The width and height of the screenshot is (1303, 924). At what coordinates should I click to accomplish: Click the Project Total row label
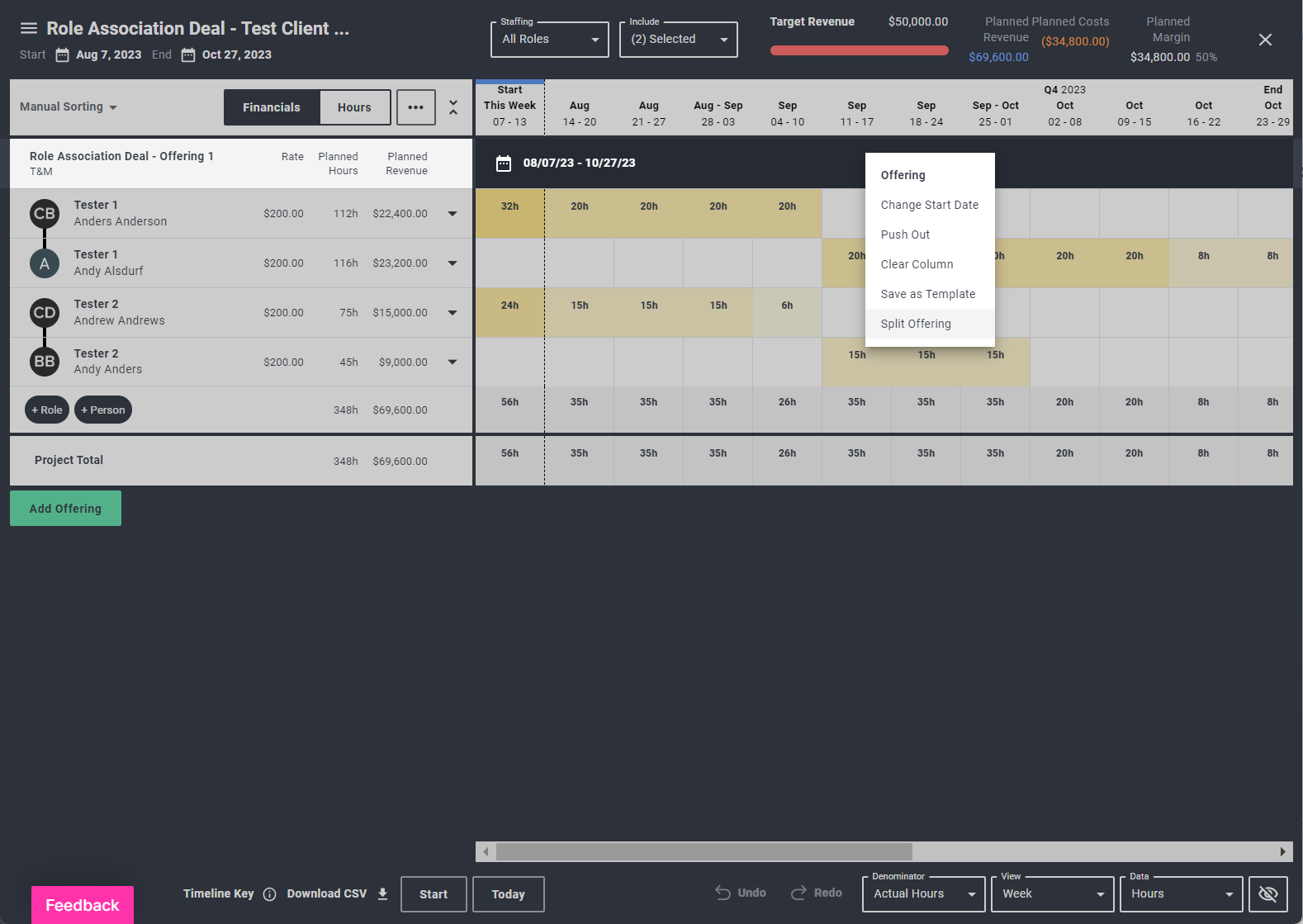[69, 460]
